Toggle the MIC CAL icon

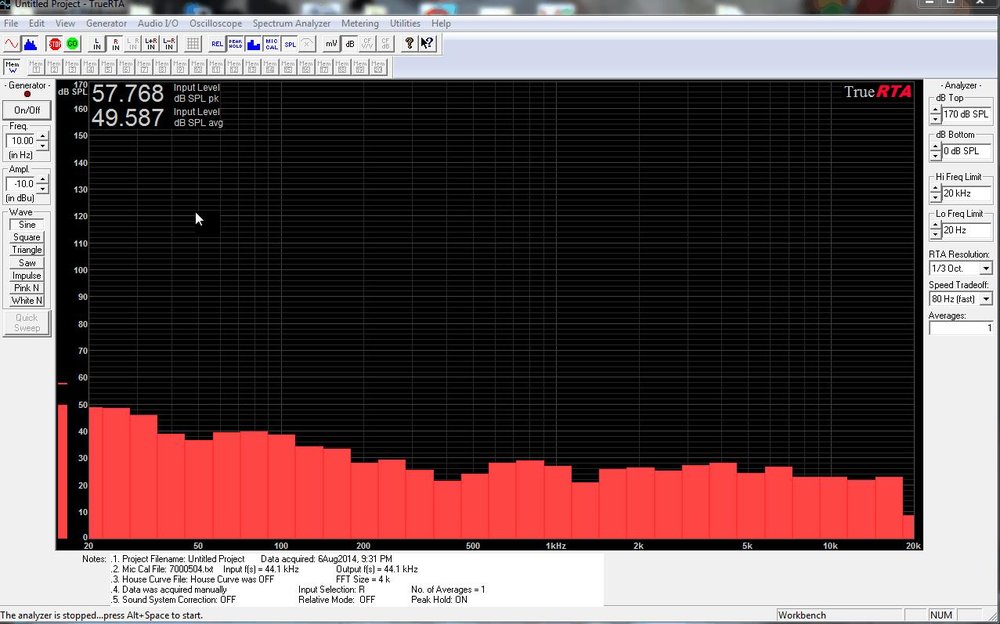(272, 44)
